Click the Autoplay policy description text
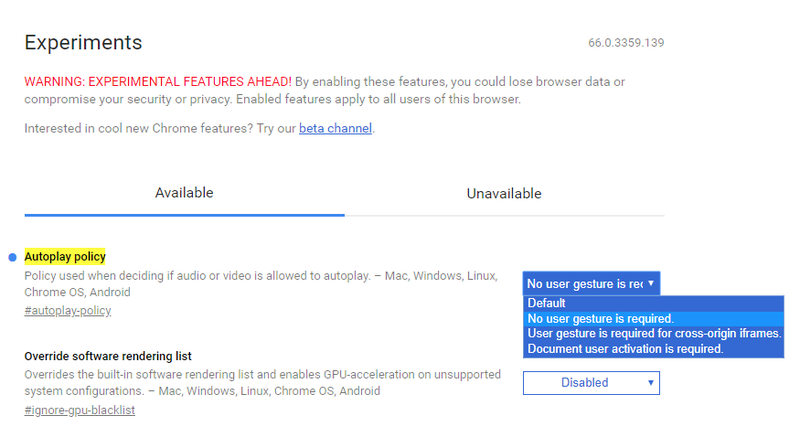The width and height of the screenshot is (800, 437). (261, 284)
